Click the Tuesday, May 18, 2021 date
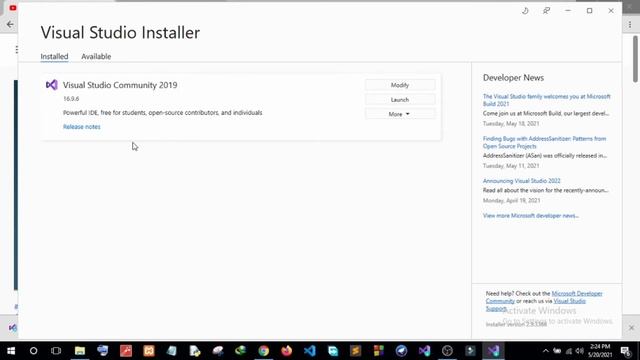 [511, 123]
